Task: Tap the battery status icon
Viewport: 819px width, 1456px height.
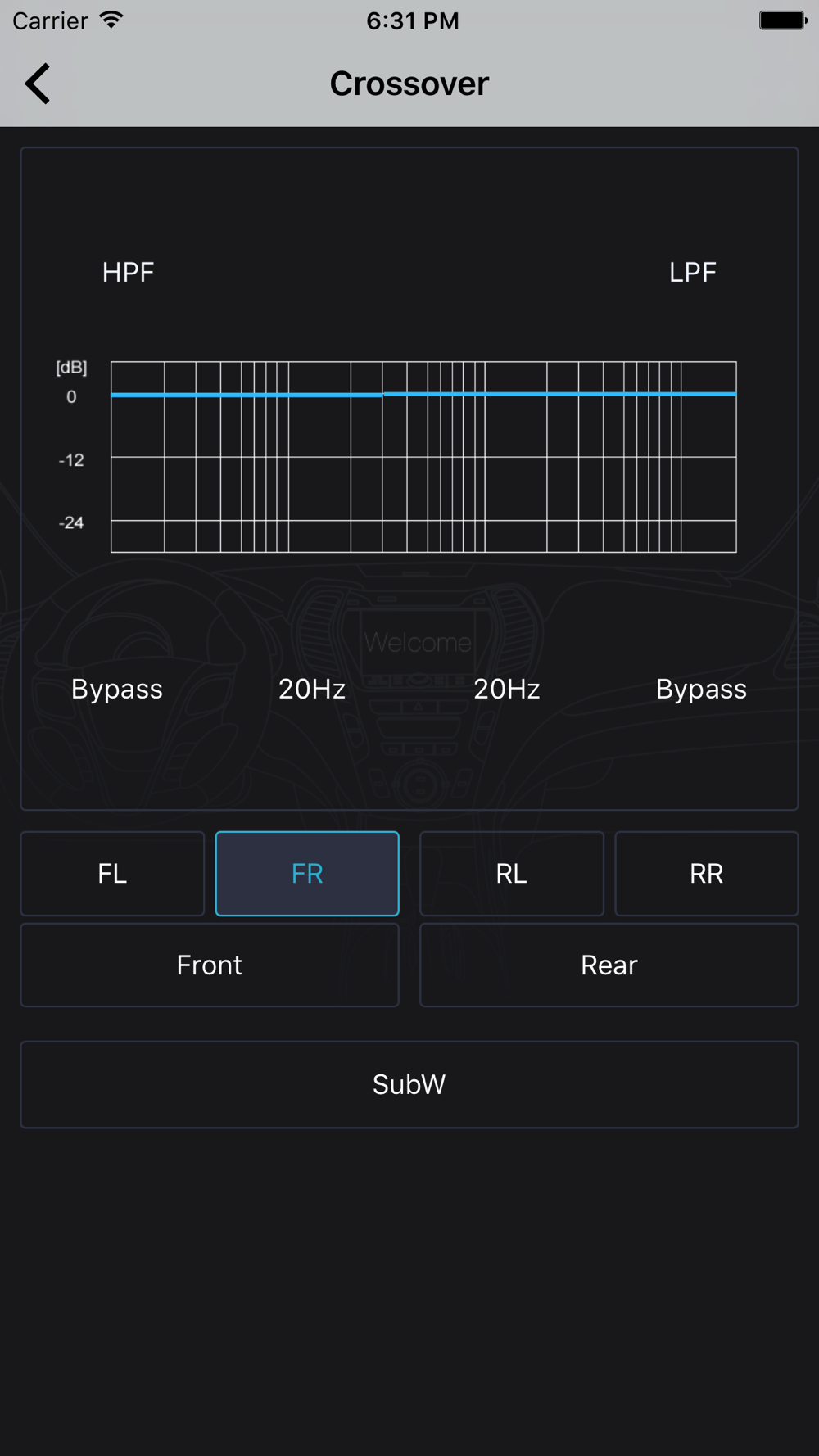Action: (783, 20)
